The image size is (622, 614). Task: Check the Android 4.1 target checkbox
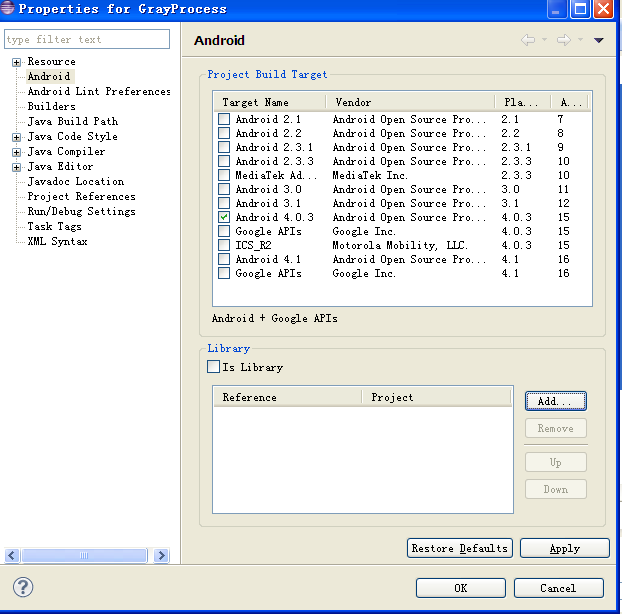[224, 259]
